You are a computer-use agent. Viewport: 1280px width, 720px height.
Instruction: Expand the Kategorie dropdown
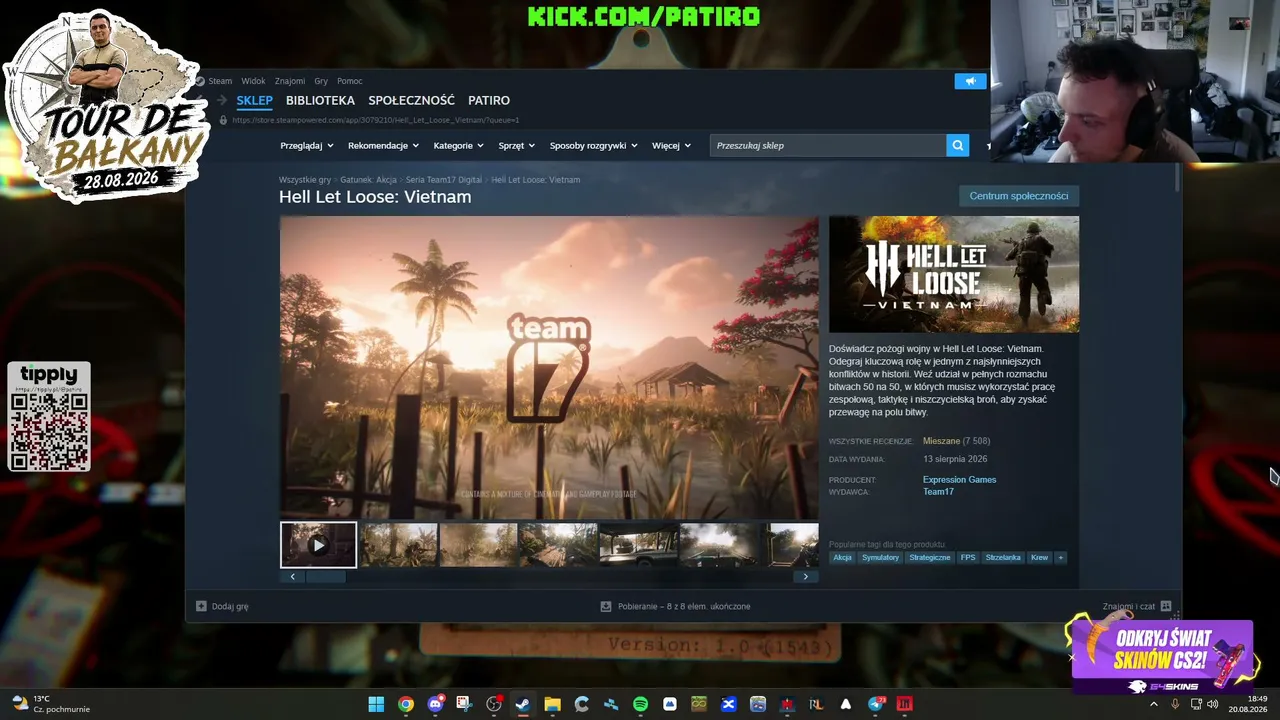(458, 146)
